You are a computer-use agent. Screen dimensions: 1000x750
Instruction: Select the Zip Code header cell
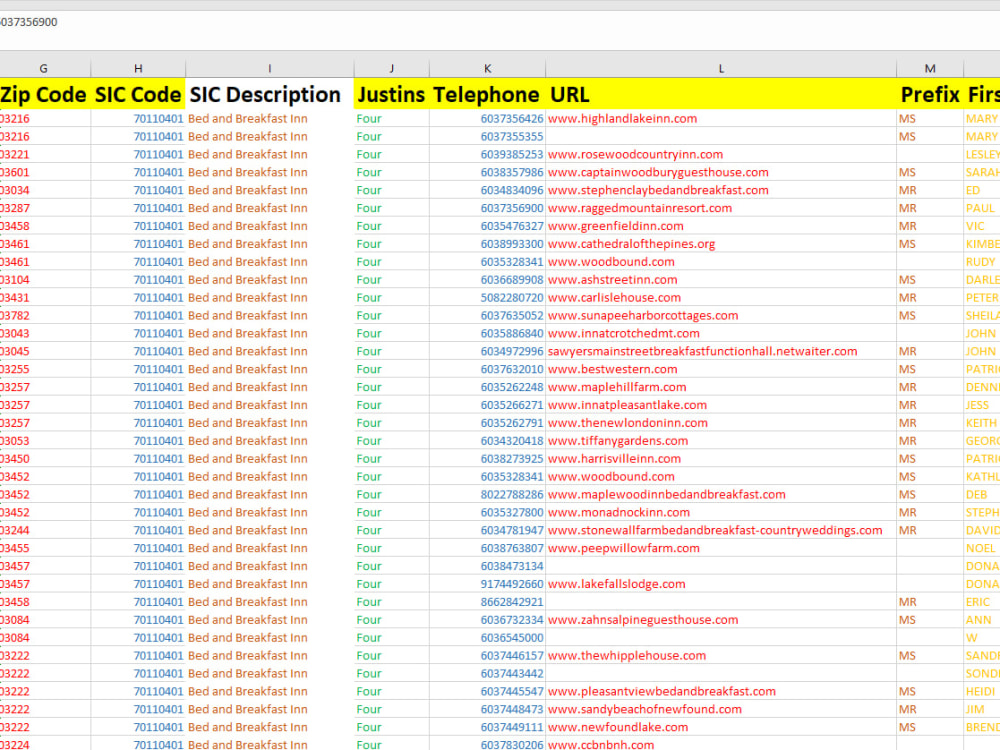(x=45, y=94)
